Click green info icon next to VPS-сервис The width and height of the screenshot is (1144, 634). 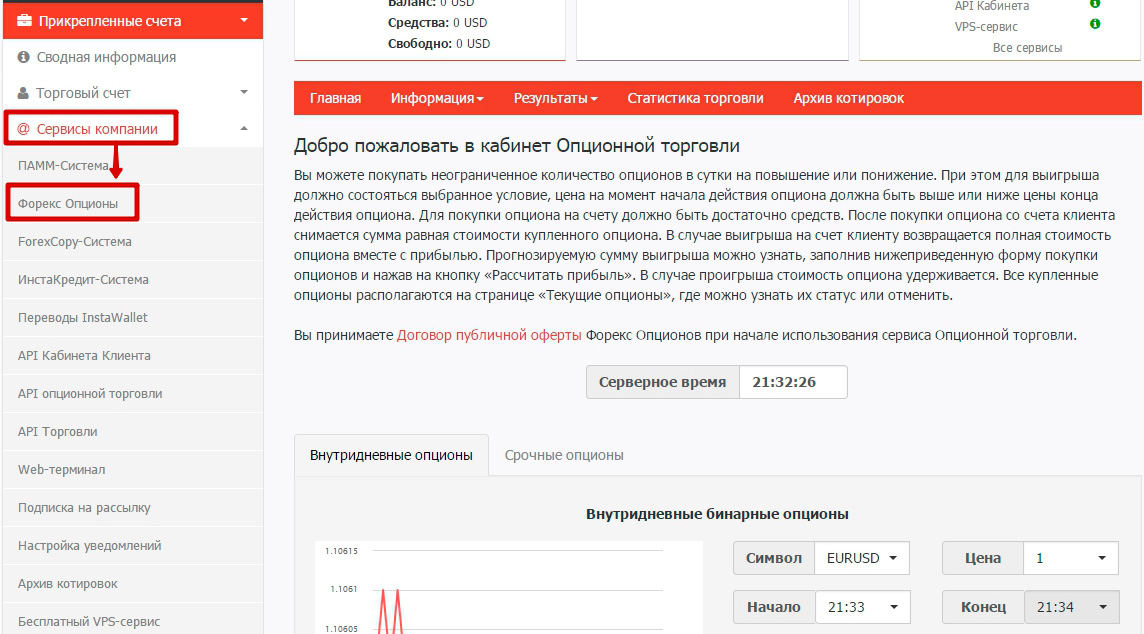pyautogui.click(x=1095, y=25)
